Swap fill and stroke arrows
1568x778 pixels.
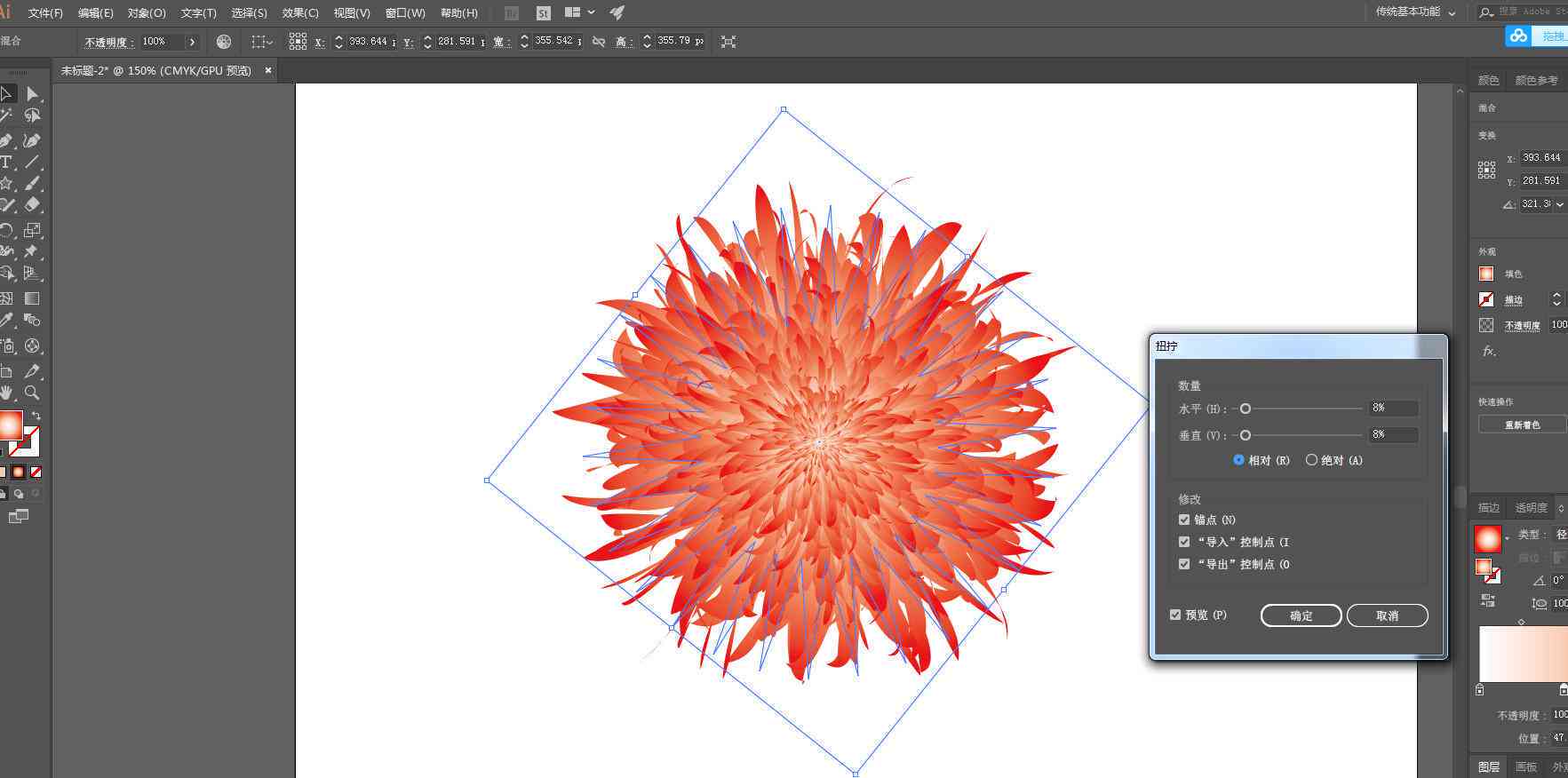[36, 415]
